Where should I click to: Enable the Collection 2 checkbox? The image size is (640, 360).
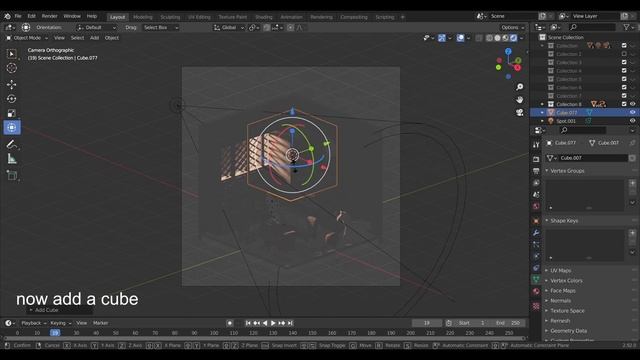pos(624,54)
